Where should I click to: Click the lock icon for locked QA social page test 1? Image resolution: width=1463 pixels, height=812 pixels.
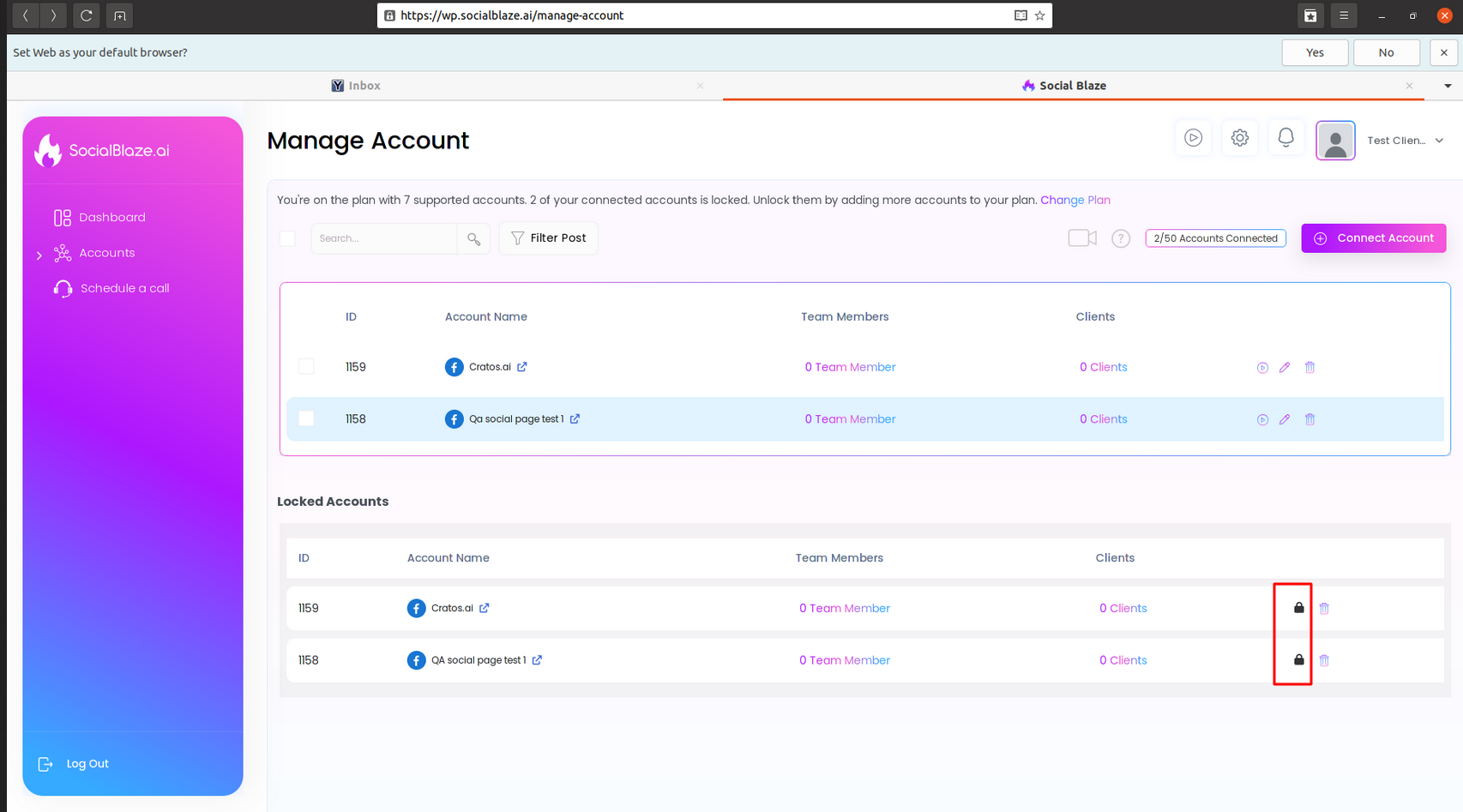tap(1298, 659)
